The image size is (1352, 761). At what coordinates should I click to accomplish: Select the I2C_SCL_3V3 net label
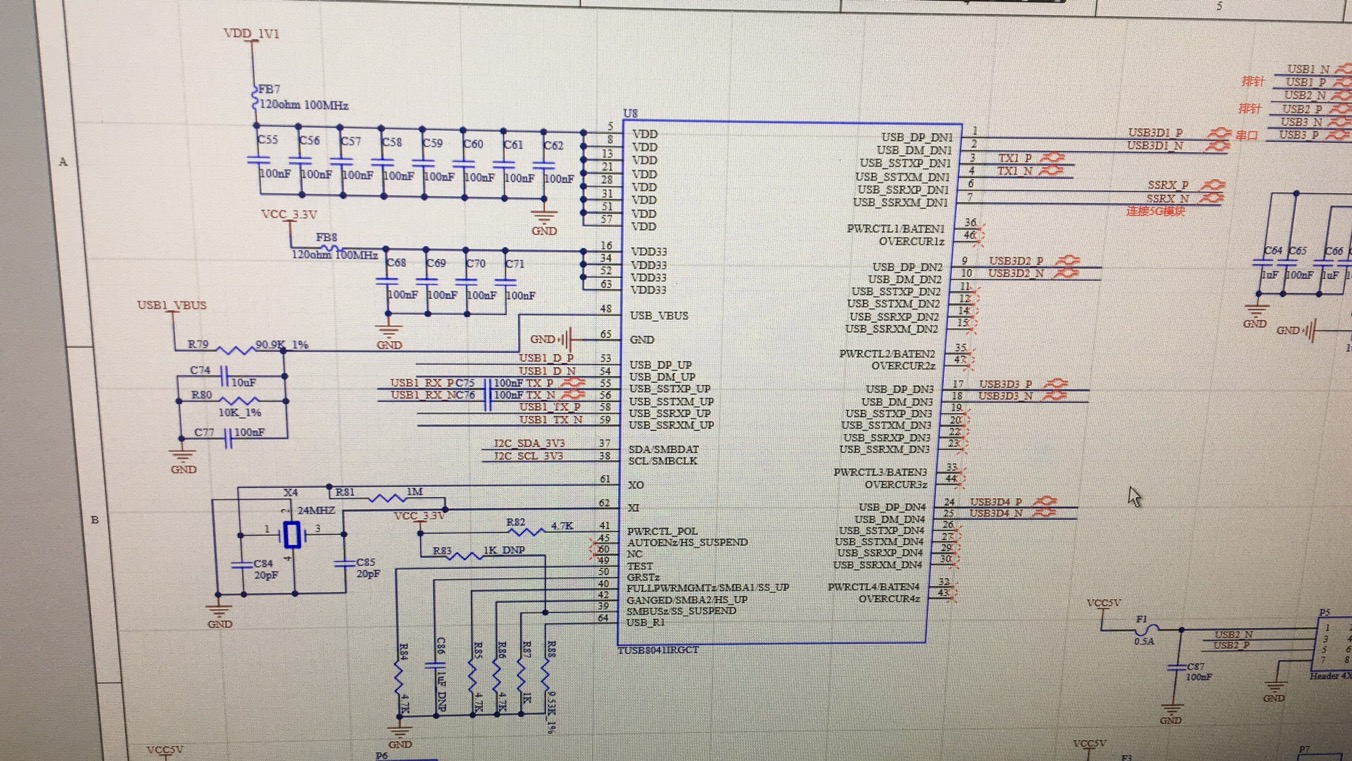[x=528, y=457]
